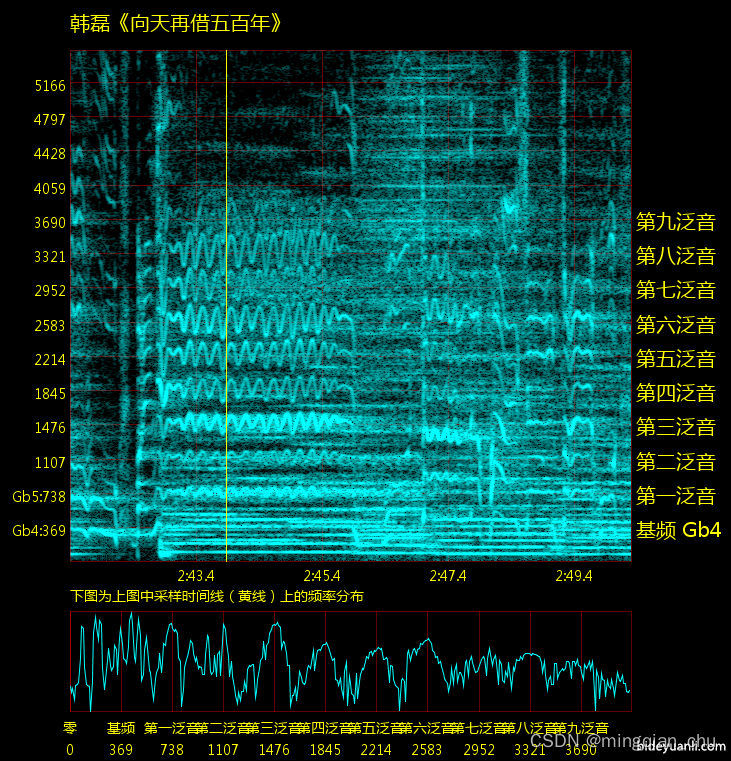The image size is (731, 761).
Task: Click the 2214 value on the spectrum chart axis
Action: click(x=376, y=750)
